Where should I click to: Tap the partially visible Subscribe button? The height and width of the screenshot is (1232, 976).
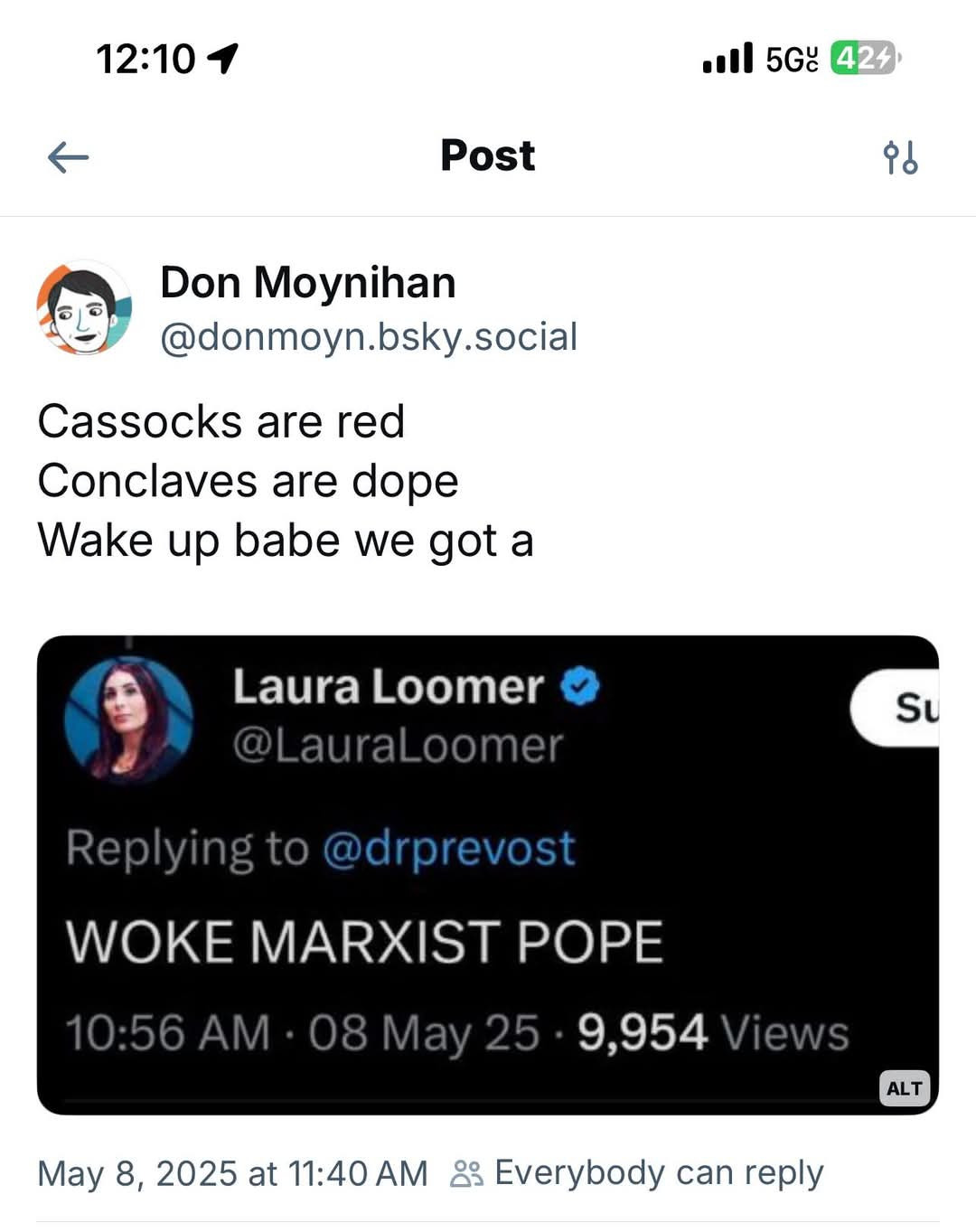(x=895, y=708)
